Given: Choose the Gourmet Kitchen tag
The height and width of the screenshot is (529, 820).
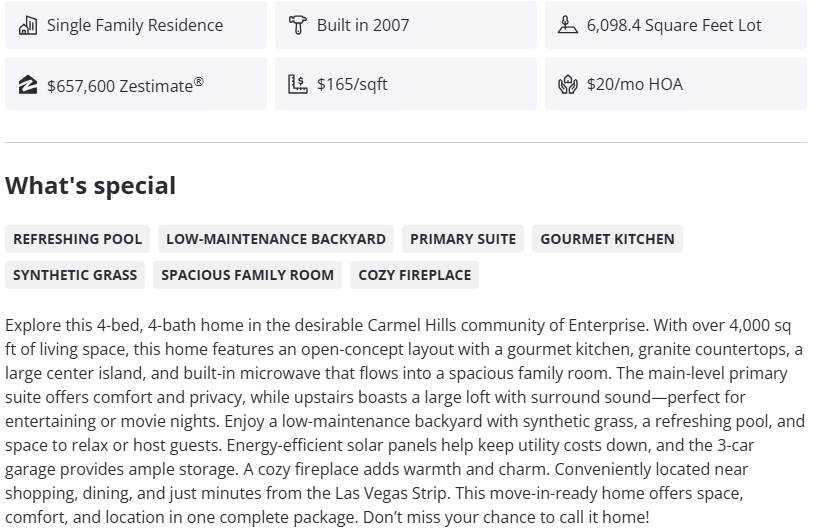Looking at the screenshot, I should coord(607,239).
